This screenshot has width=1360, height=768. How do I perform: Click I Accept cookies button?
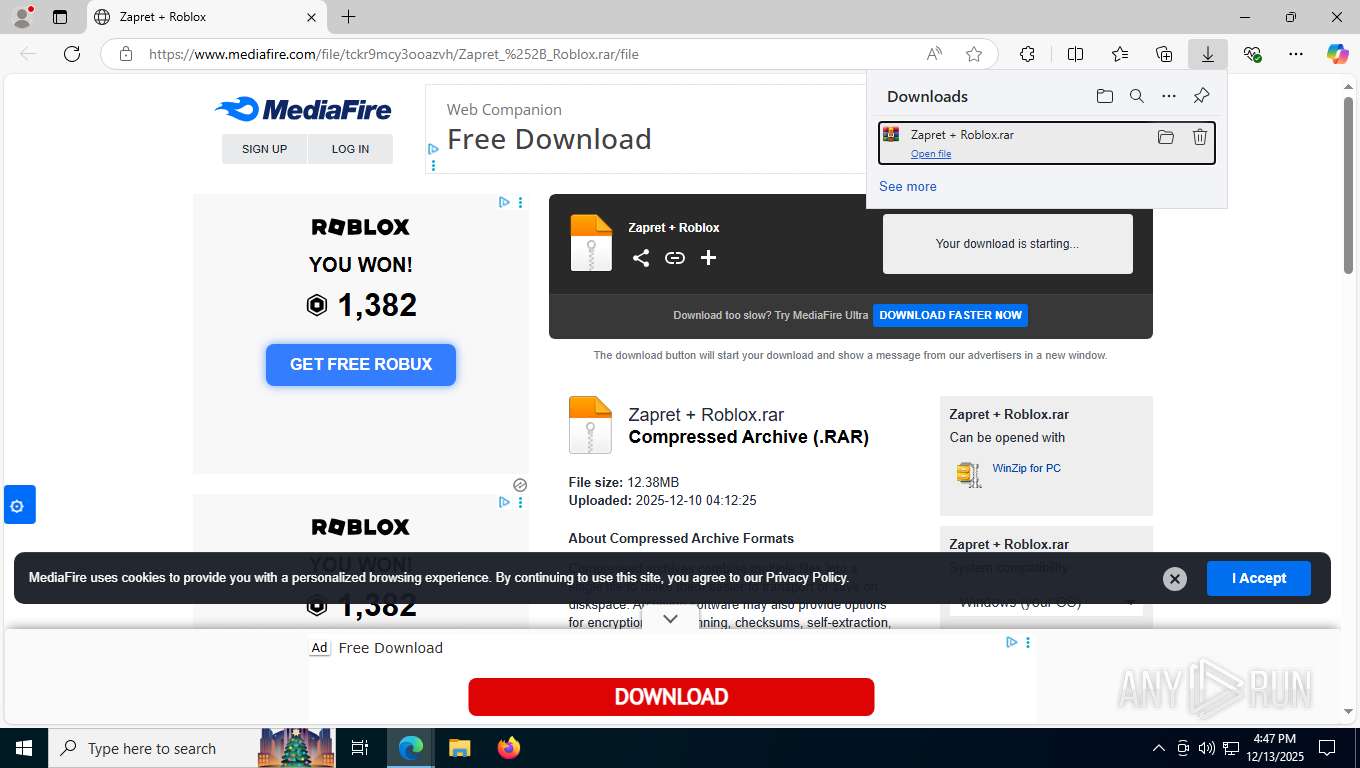[1258, 578]
